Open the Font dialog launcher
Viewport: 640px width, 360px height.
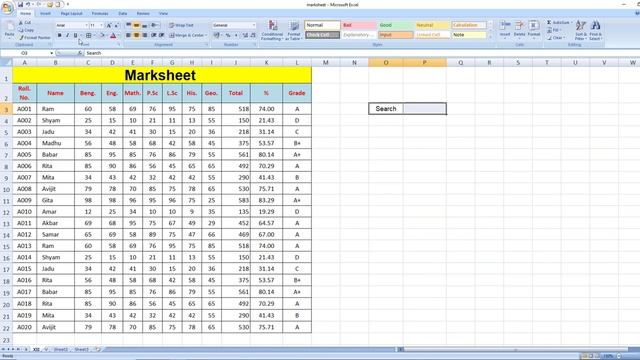[119, 44]
